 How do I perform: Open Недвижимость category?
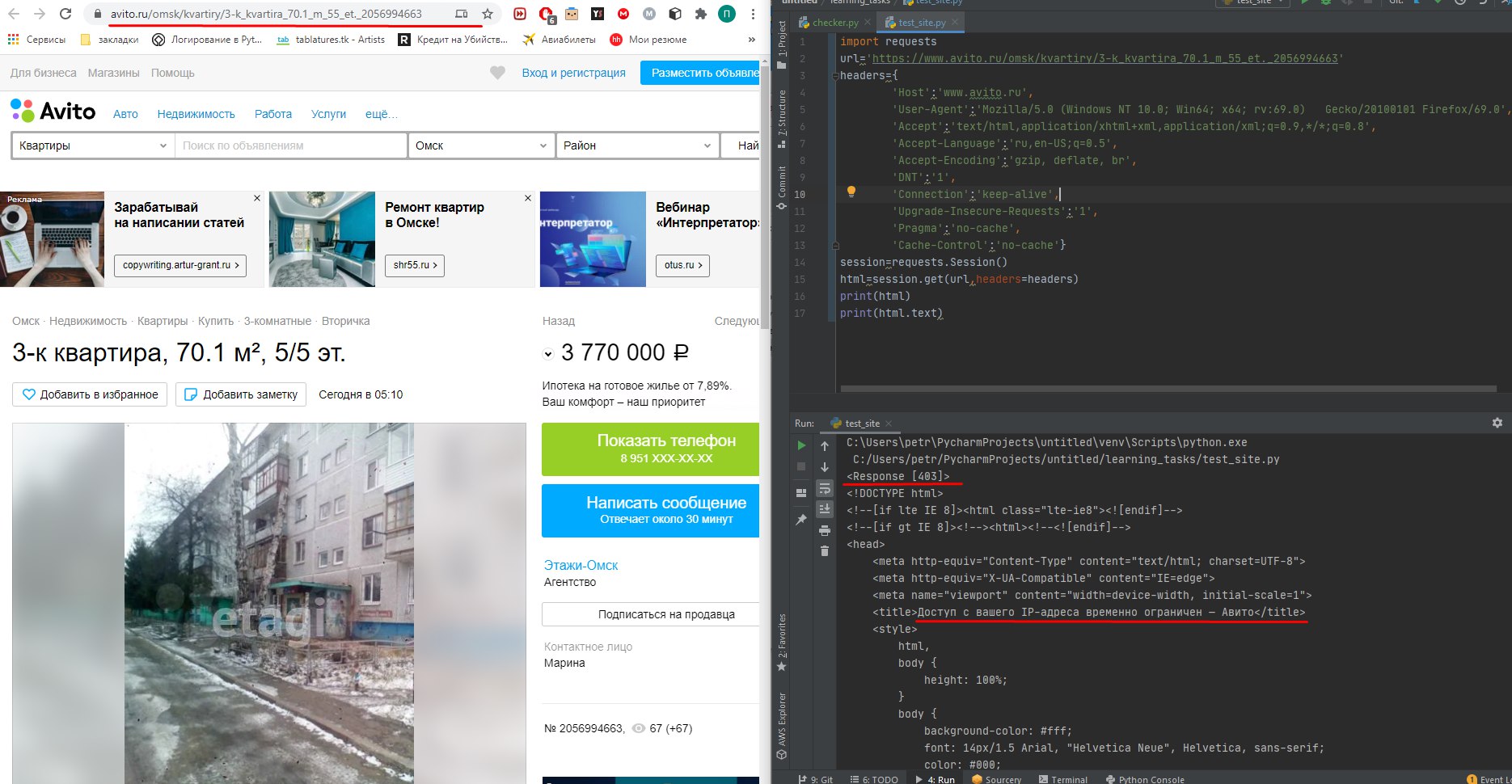196,114
